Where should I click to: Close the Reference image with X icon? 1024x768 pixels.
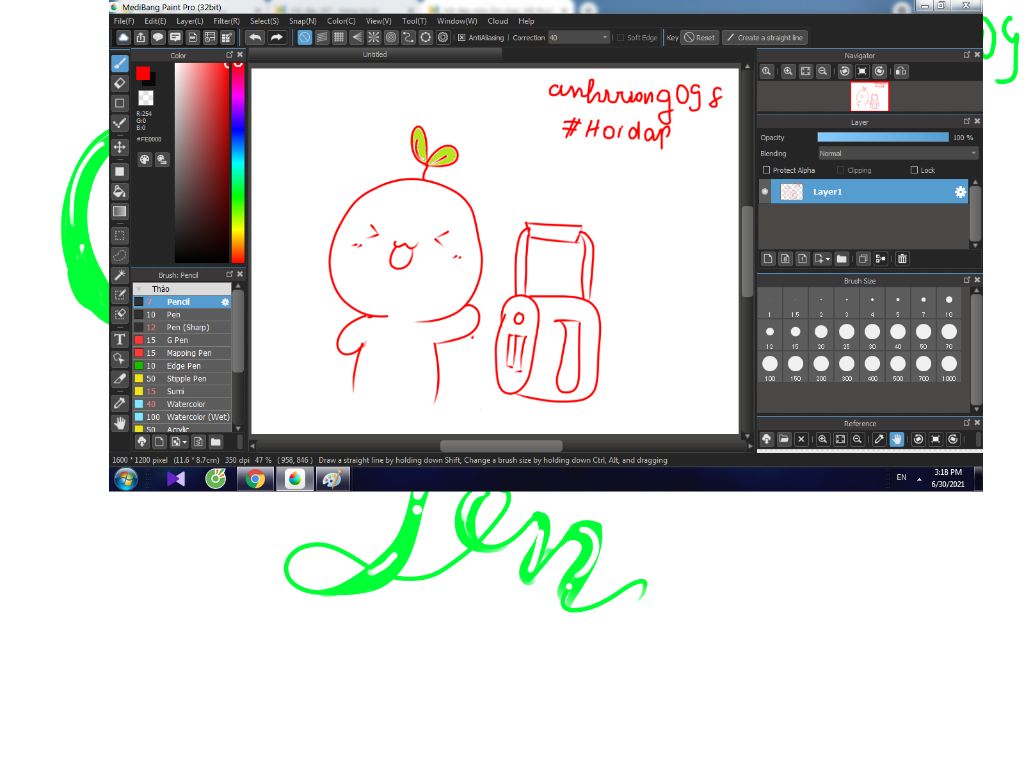tap(801, 440)
